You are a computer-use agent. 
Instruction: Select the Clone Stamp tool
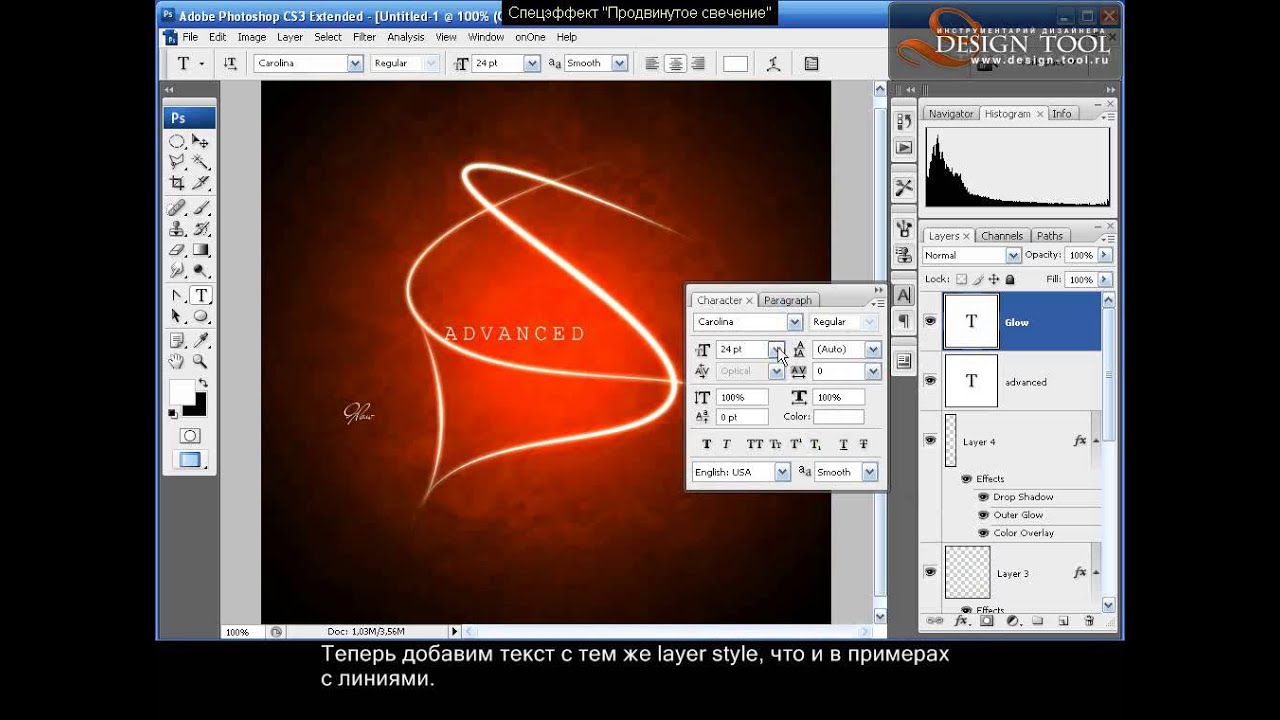(177, 229)
